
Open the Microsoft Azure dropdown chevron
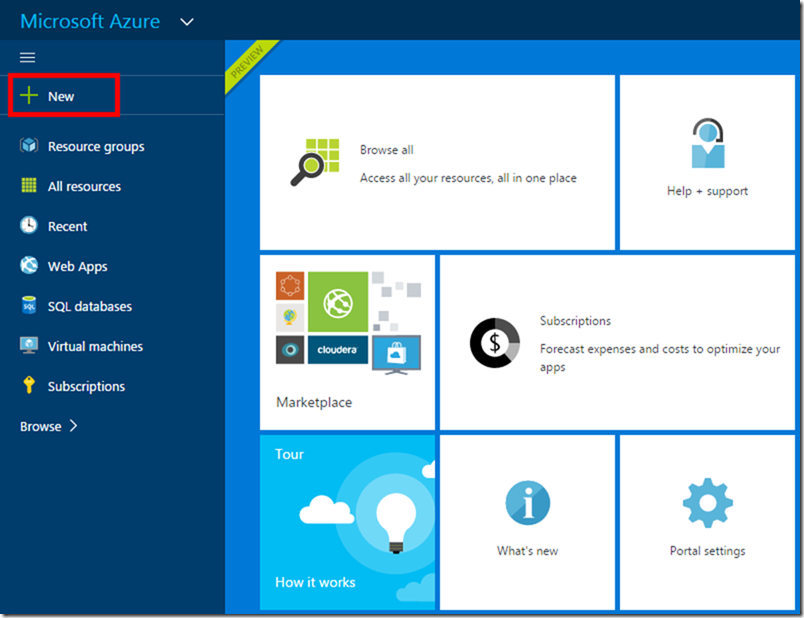point(187,22)
